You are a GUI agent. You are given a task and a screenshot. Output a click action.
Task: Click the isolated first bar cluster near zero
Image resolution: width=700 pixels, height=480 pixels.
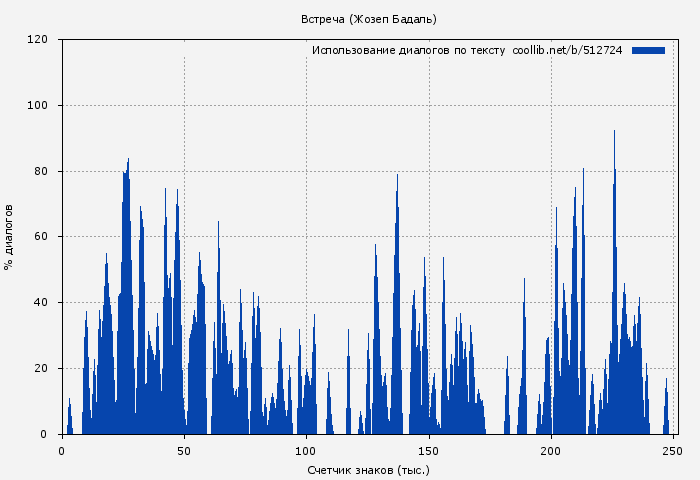click(x=69, y=418)
